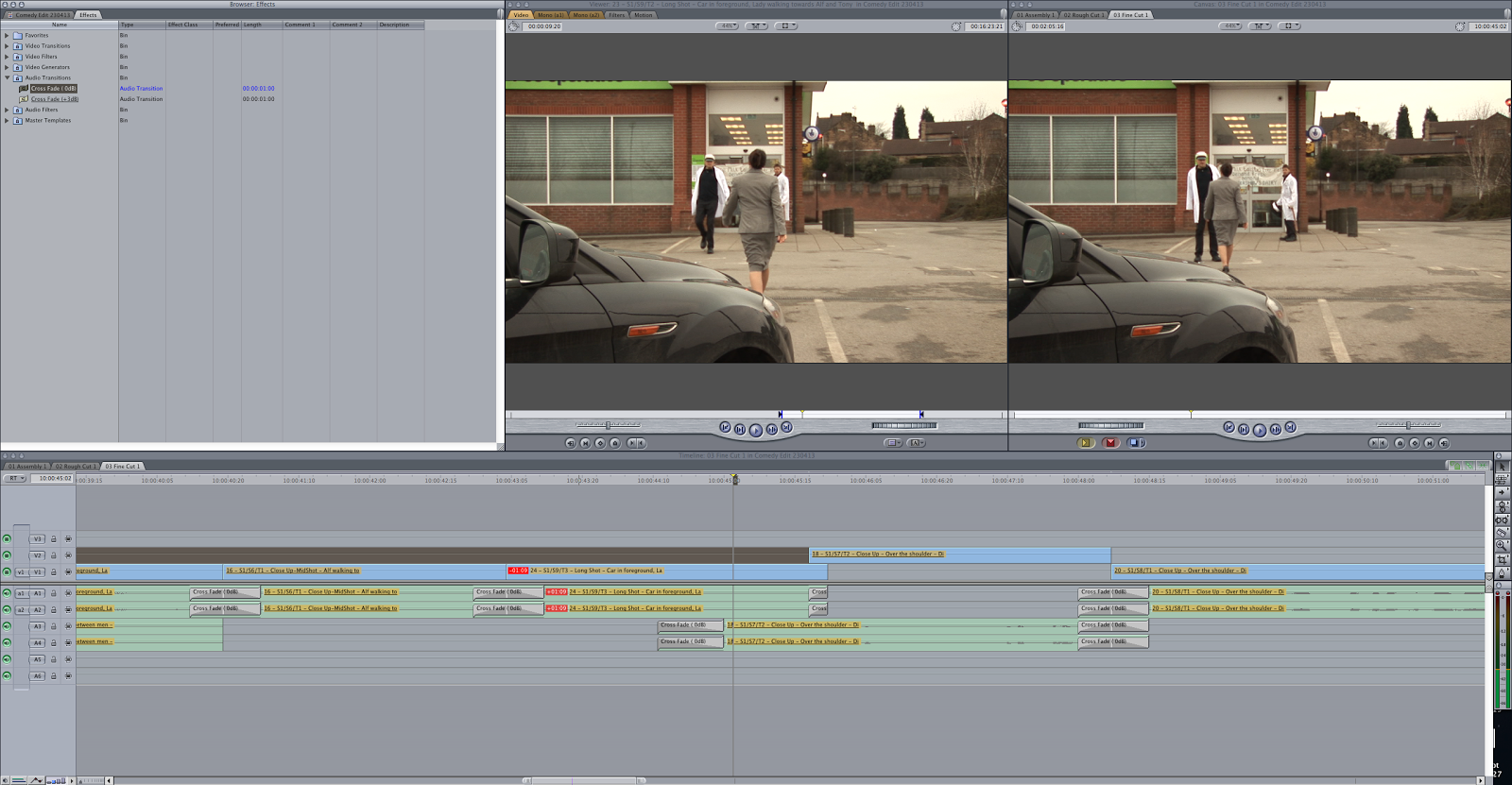Click the red Overwrite edit button in Canvas

pos(1111,442)
